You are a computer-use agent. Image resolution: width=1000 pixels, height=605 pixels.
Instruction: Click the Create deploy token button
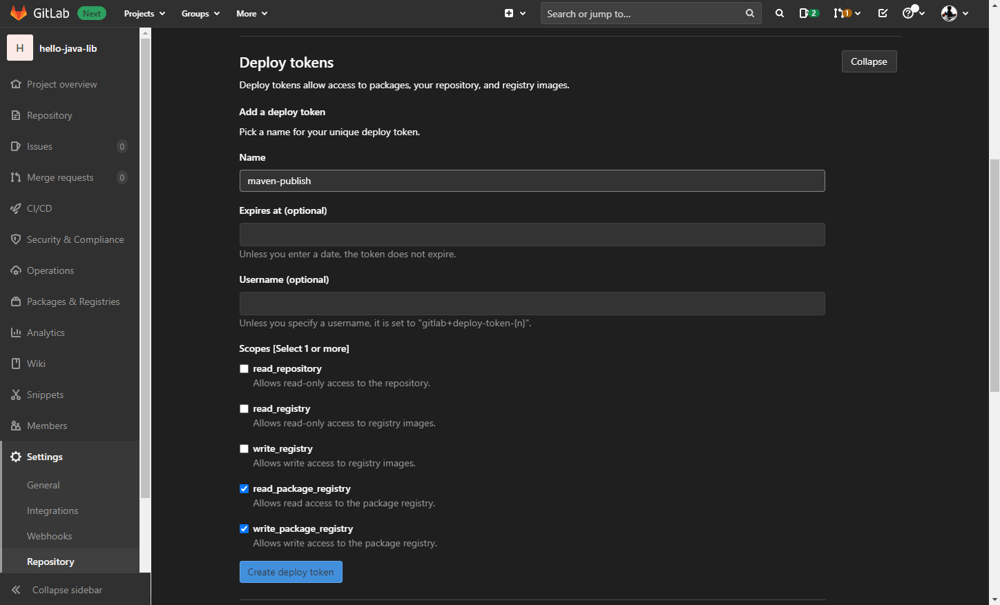click(x=291, y=572)
